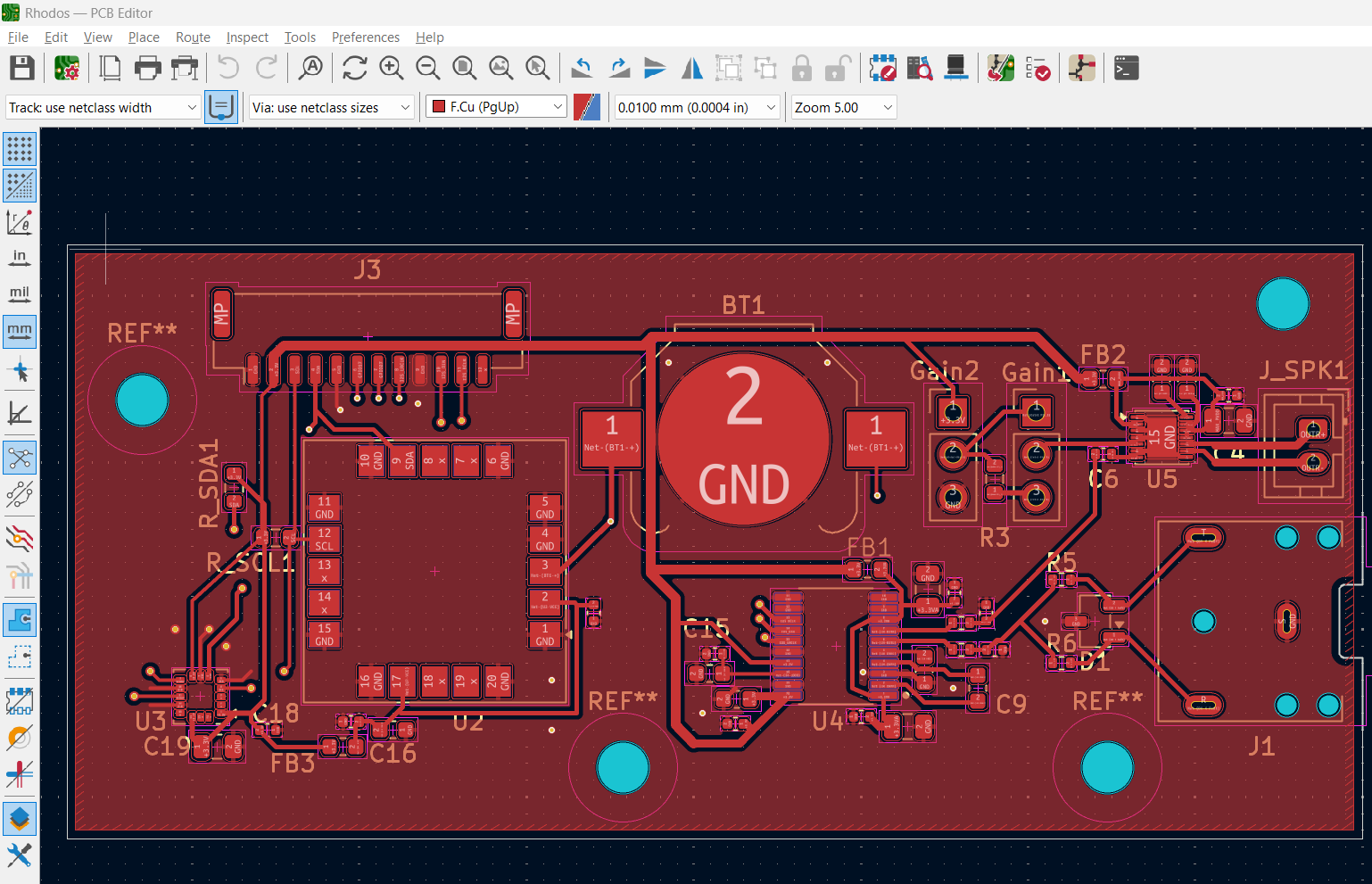Open the track width dropdown
Image resolution: width=1372 pixels, height=884 pixels.
tap(102, 106)
